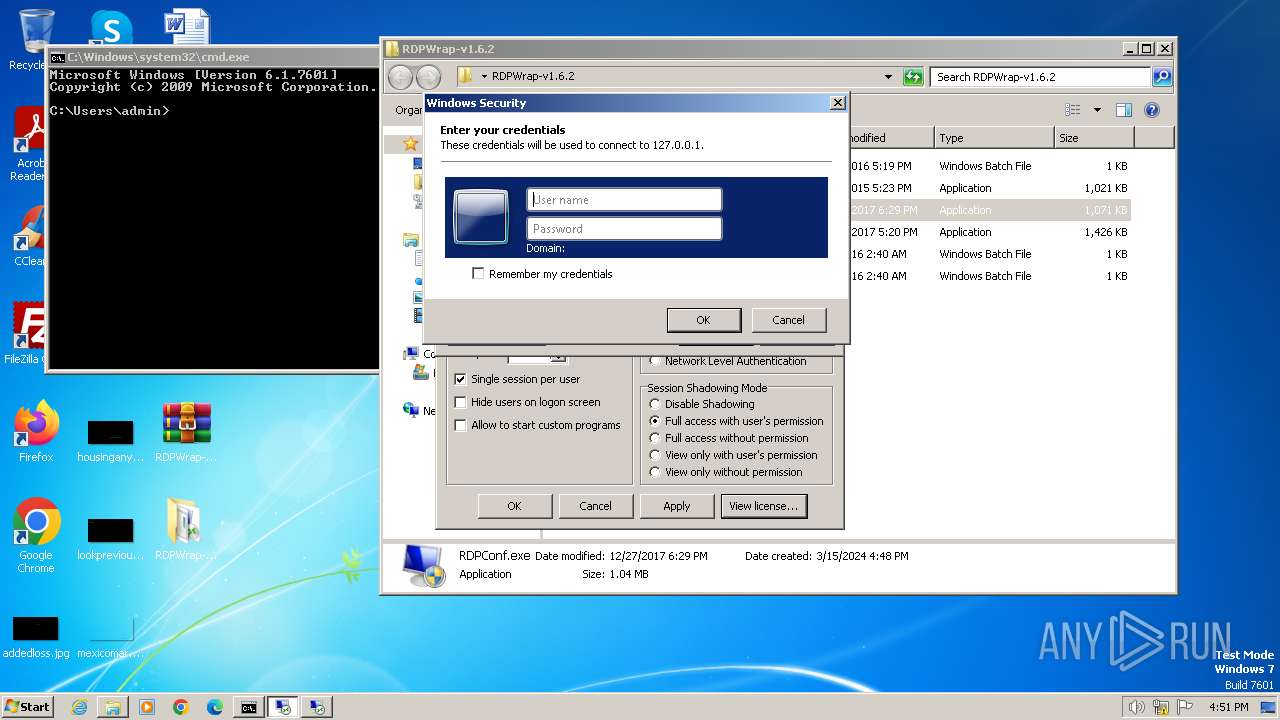Image resolution: width=1280 pixels, height=720 pixels.
Task: Open the Skype desktop icon
Action: pos(110,28)
